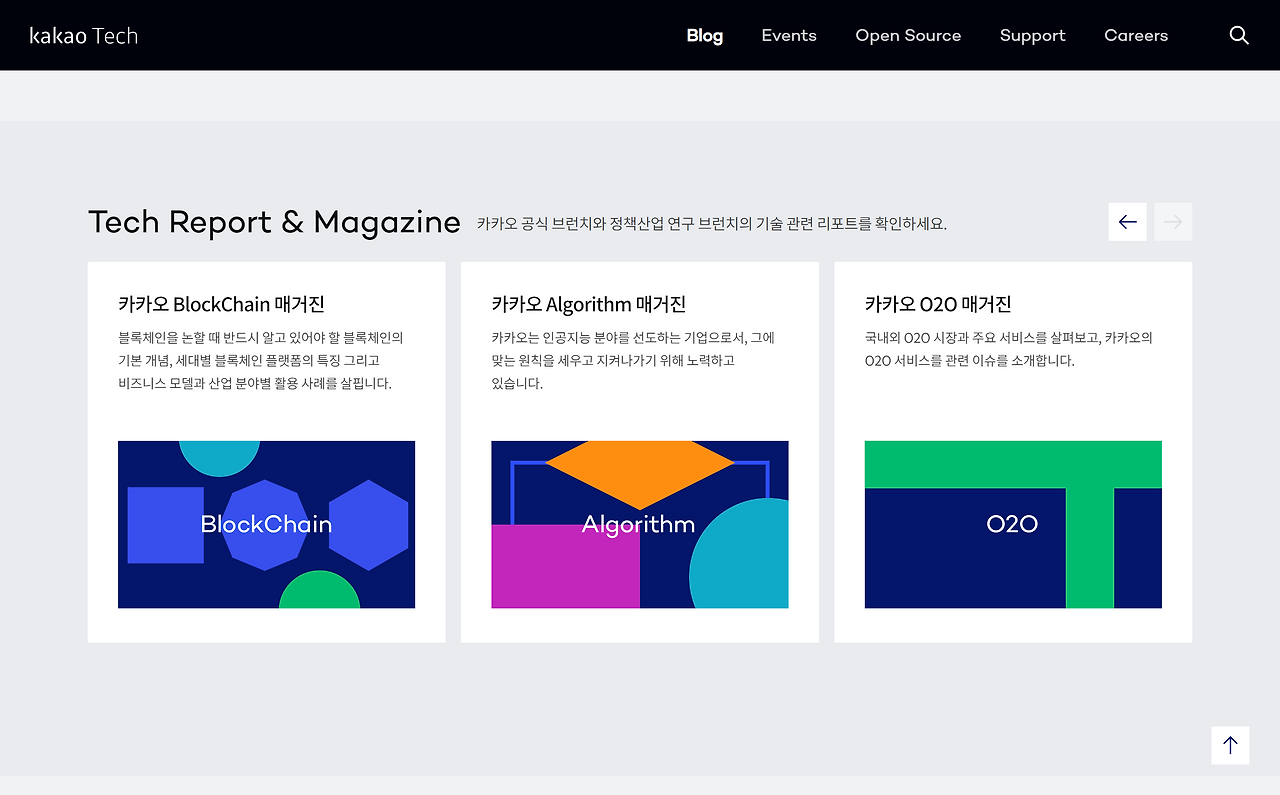This screenshot has height=795, width=1280.
Task: Open the Algorithm magazine card
Action: click(639, 452)
